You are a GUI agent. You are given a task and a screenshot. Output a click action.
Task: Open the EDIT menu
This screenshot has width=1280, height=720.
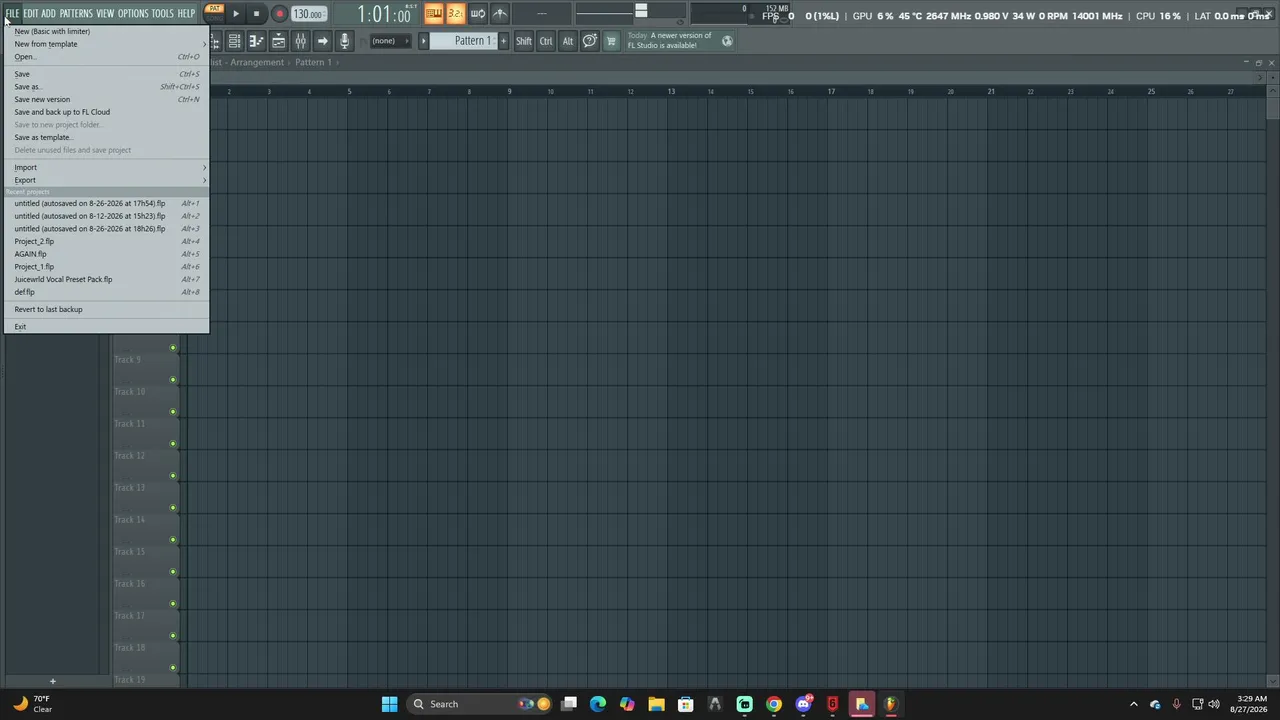click(x=31, y=14)
